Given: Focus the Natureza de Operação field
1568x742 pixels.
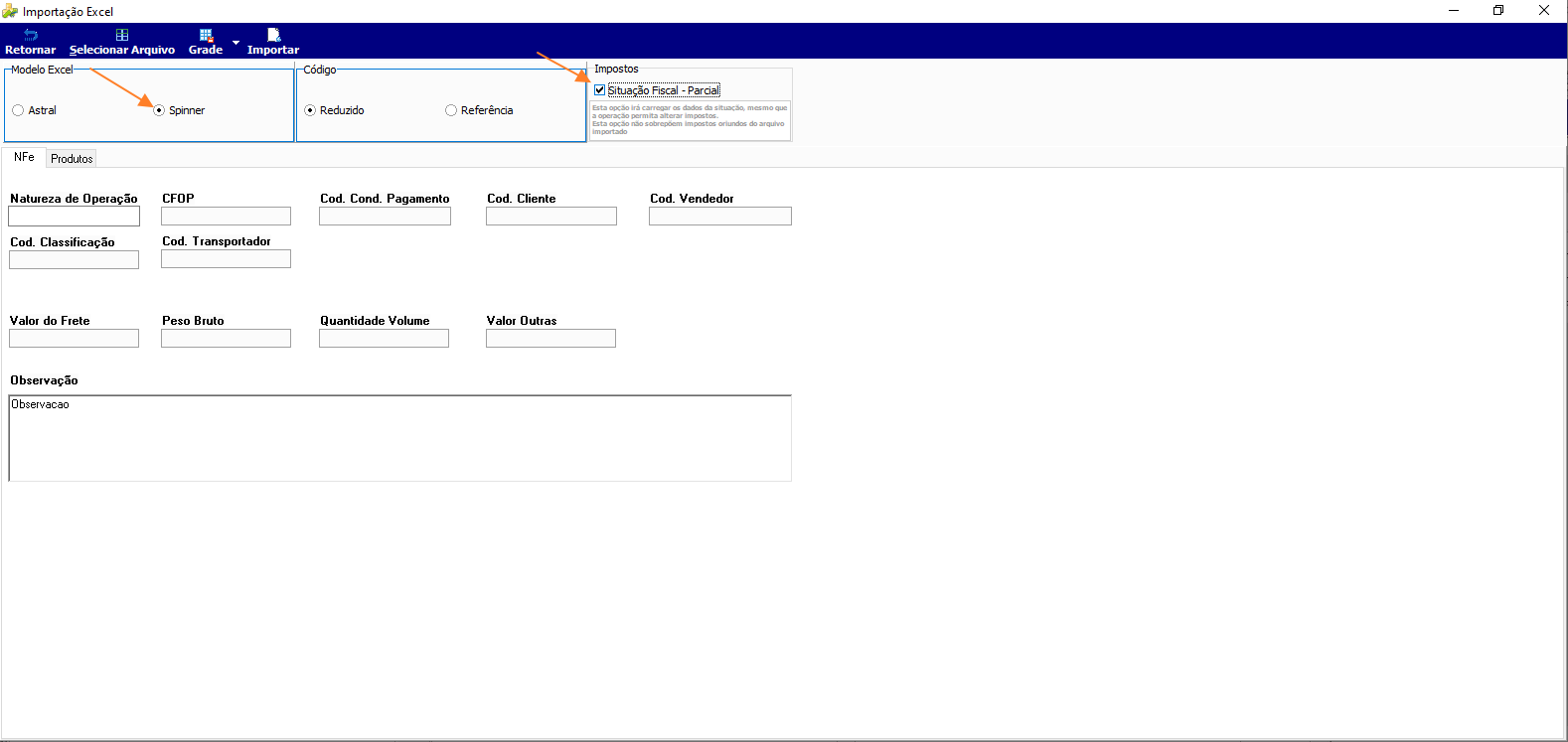Looking at the screenshot, I should click(75, 216).
